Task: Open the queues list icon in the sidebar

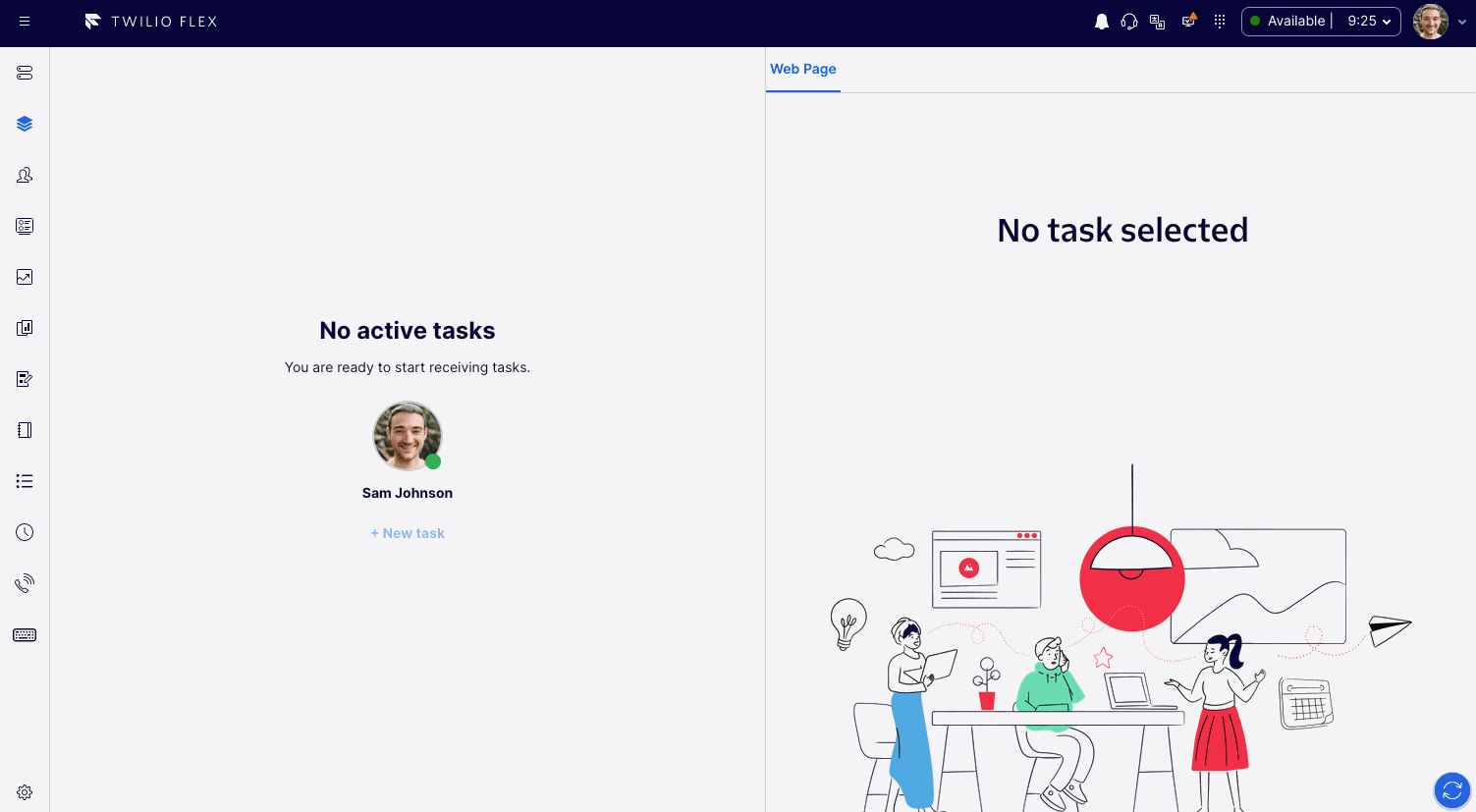Action: tap(25, 481)
